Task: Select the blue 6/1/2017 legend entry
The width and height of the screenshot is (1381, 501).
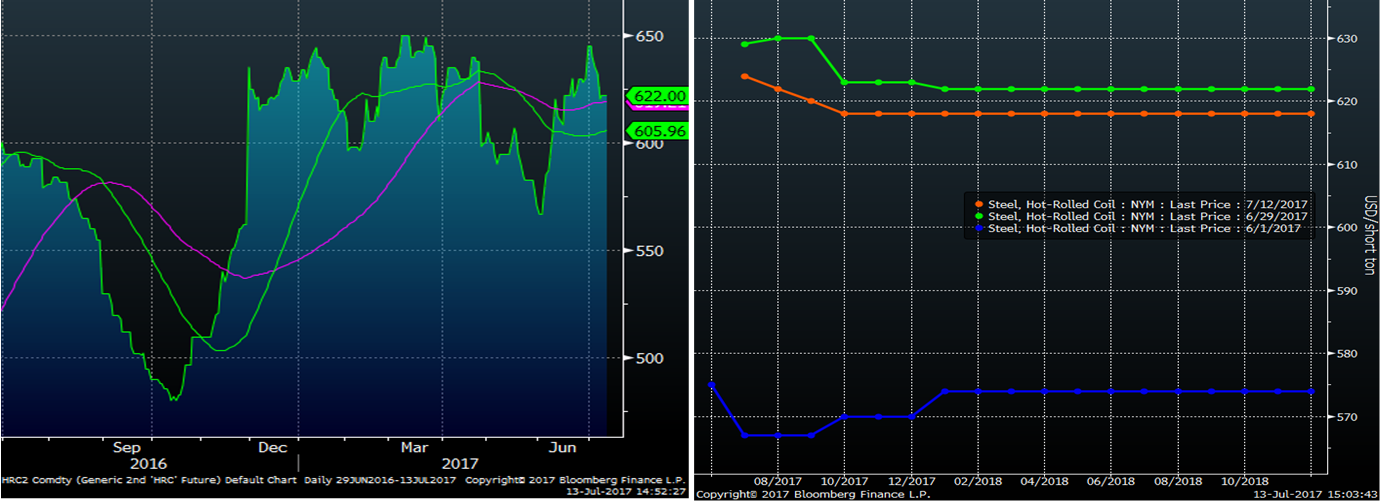Action: pyautogui.click(x=1138, y=228)
